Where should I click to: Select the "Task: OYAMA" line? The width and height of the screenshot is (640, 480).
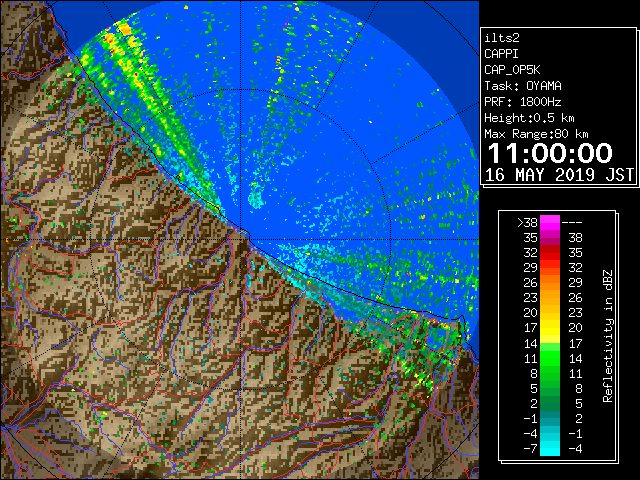pos(523,86)
